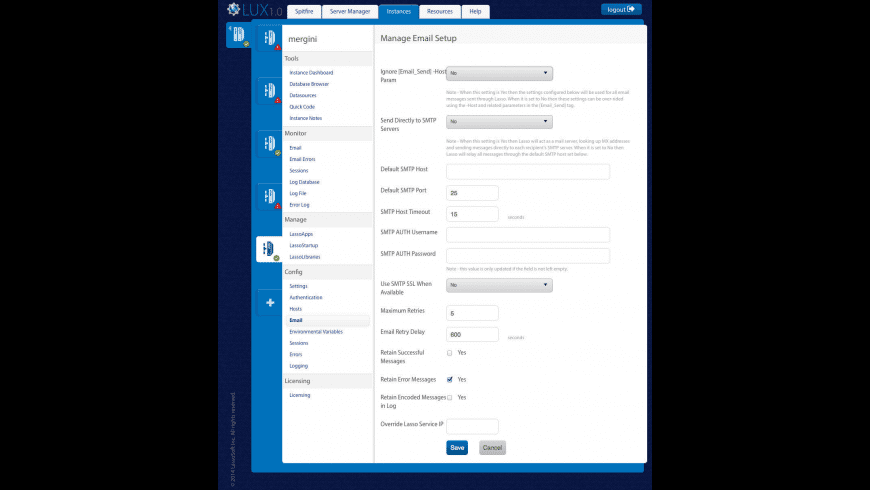
Task: Select the server icon below the LUX logo
Action: click(239, 34)
